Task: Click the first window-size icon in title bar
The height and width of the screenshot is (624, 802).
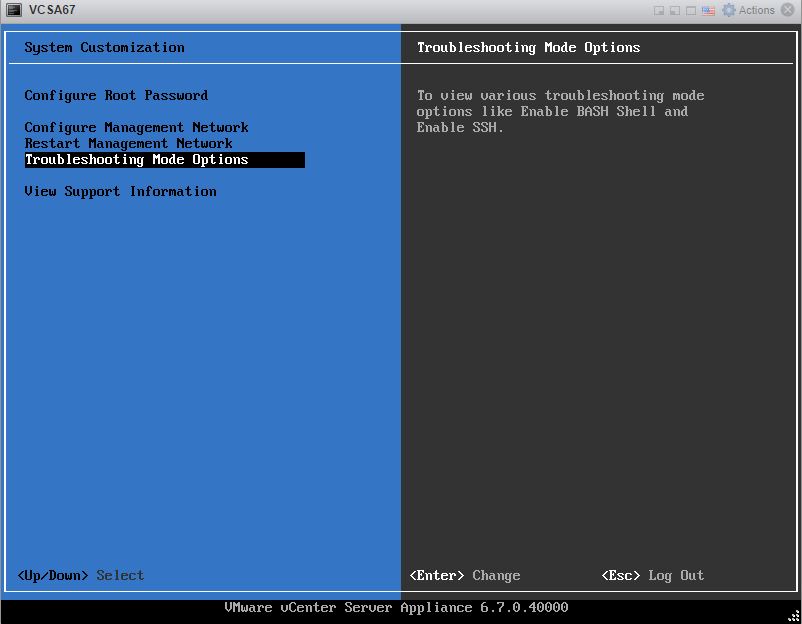Action: pyautogui.click(x=660, y=10)
